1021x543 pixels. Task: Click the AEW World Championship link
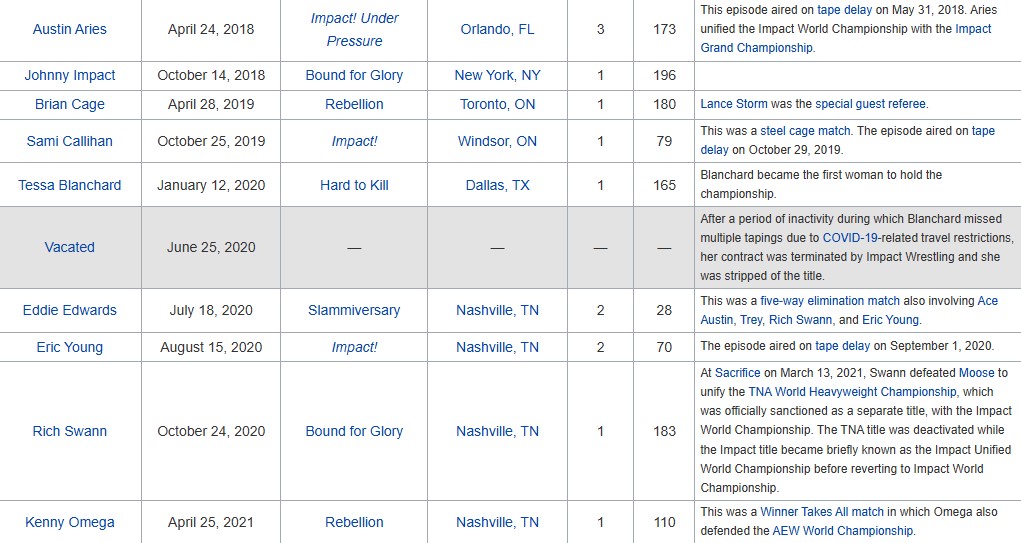coord(843,531)
